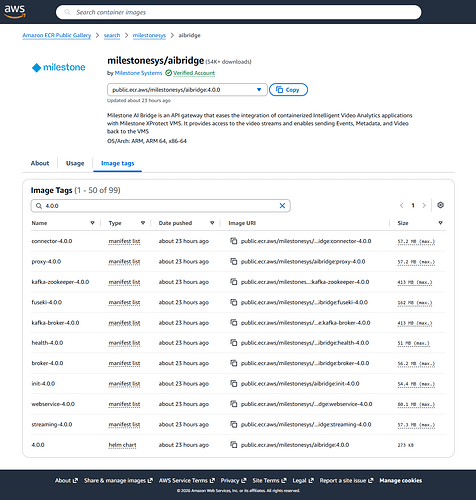The width and height of the screenshot is (476, 500).
Task: Click helm chart type for 4.0.0
Action: point(122,445)
